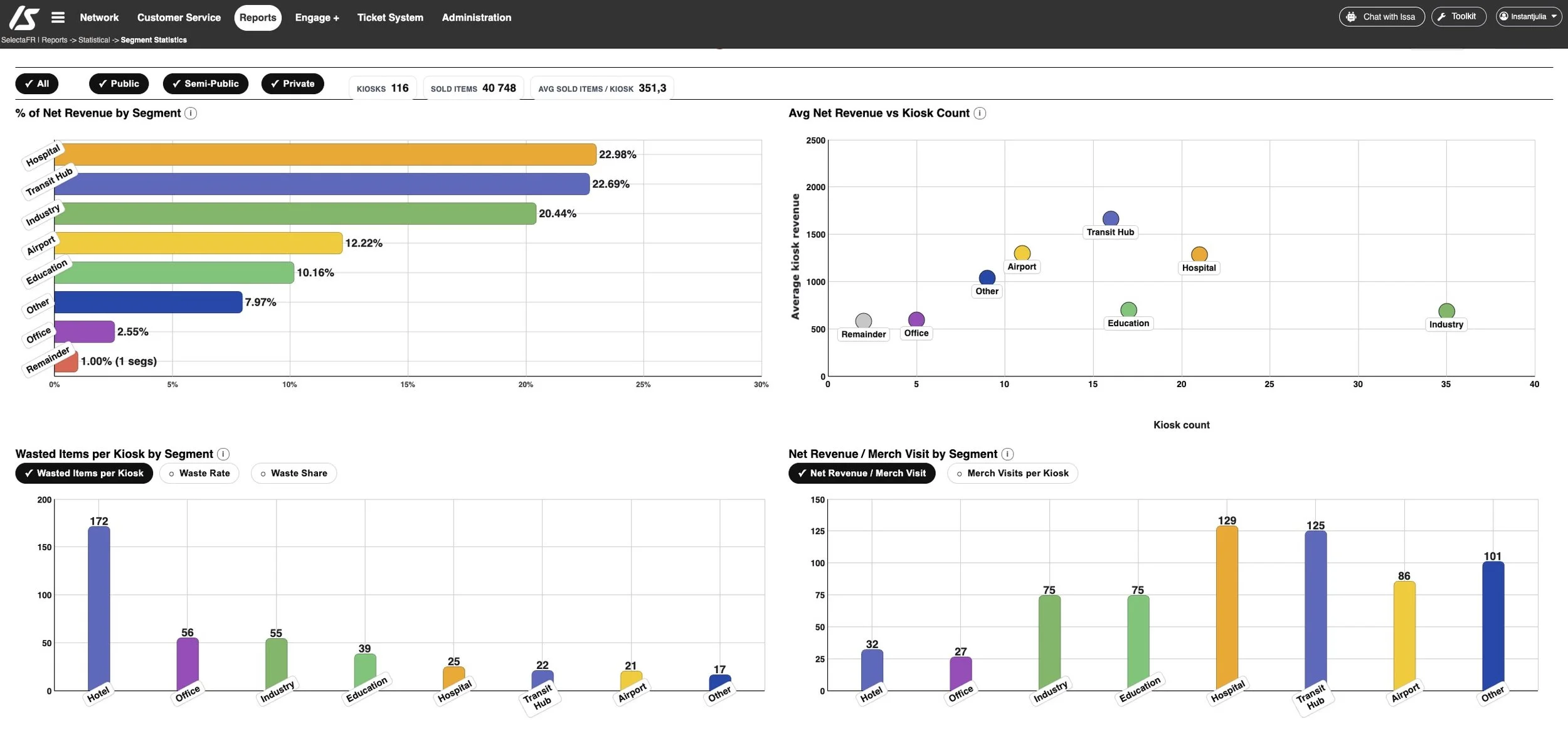Click the All filter button

[x=37, y=83]
